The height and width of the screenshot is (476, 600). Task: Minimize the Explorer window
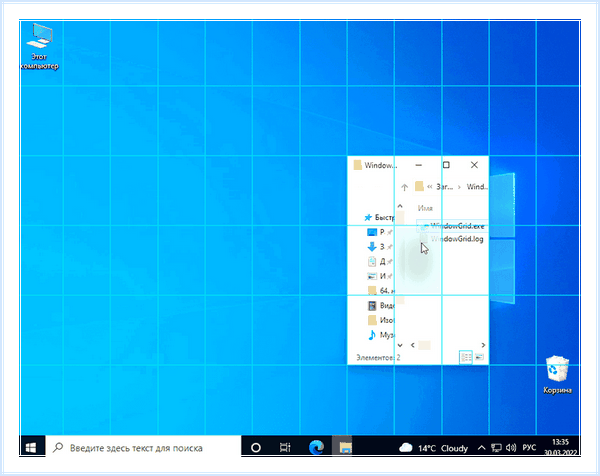pyautogui.click(x=419, y=165)
